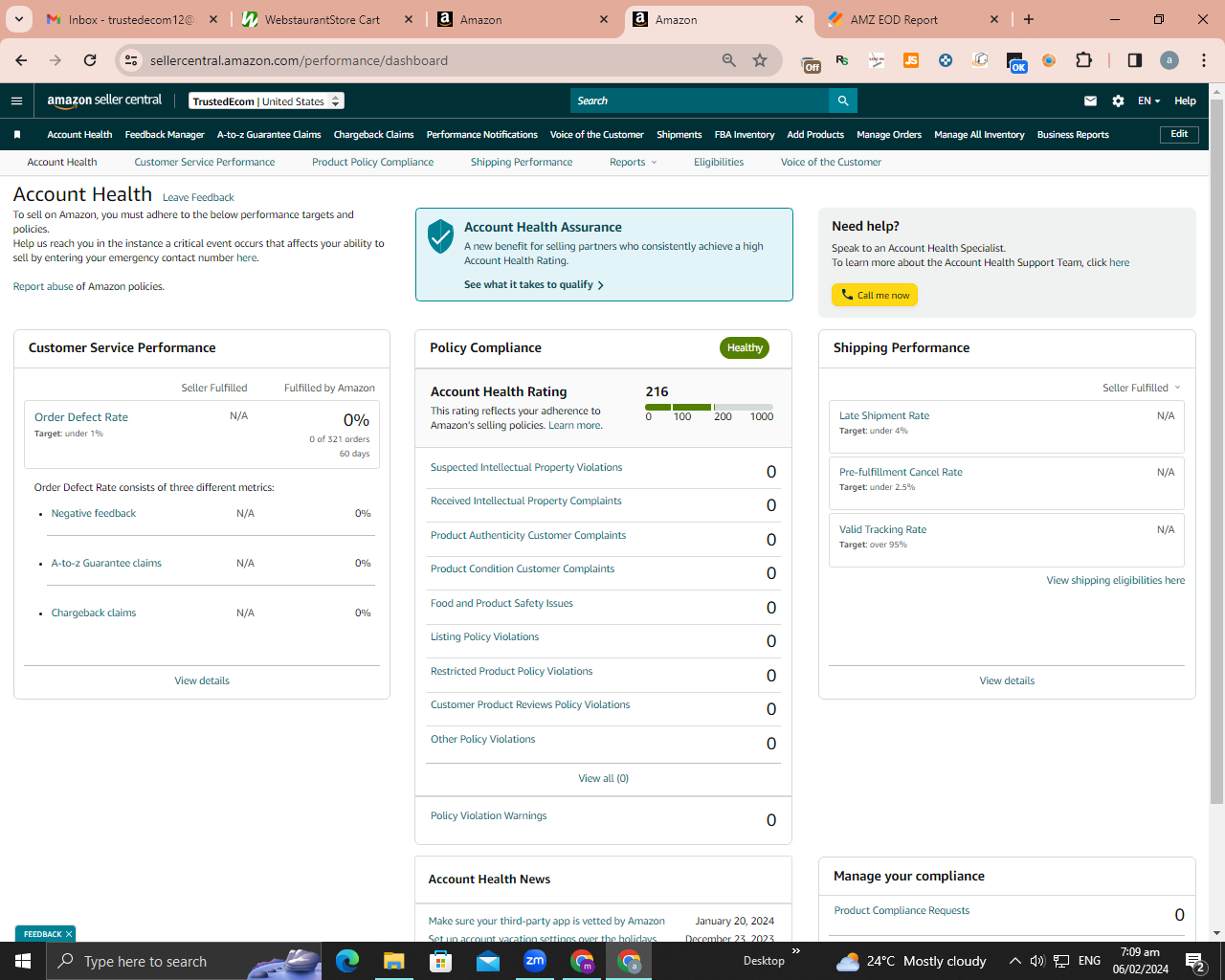The image size is (1225, 980).
Task: Open a new browser tab
Action: [x=1029, y=19]
